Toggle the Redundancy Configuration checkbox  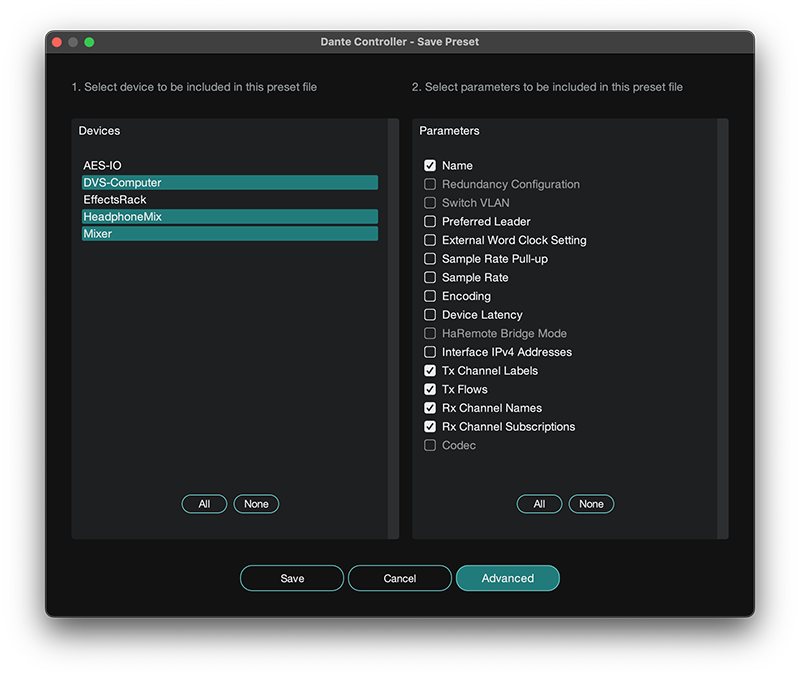click(430, 184)
